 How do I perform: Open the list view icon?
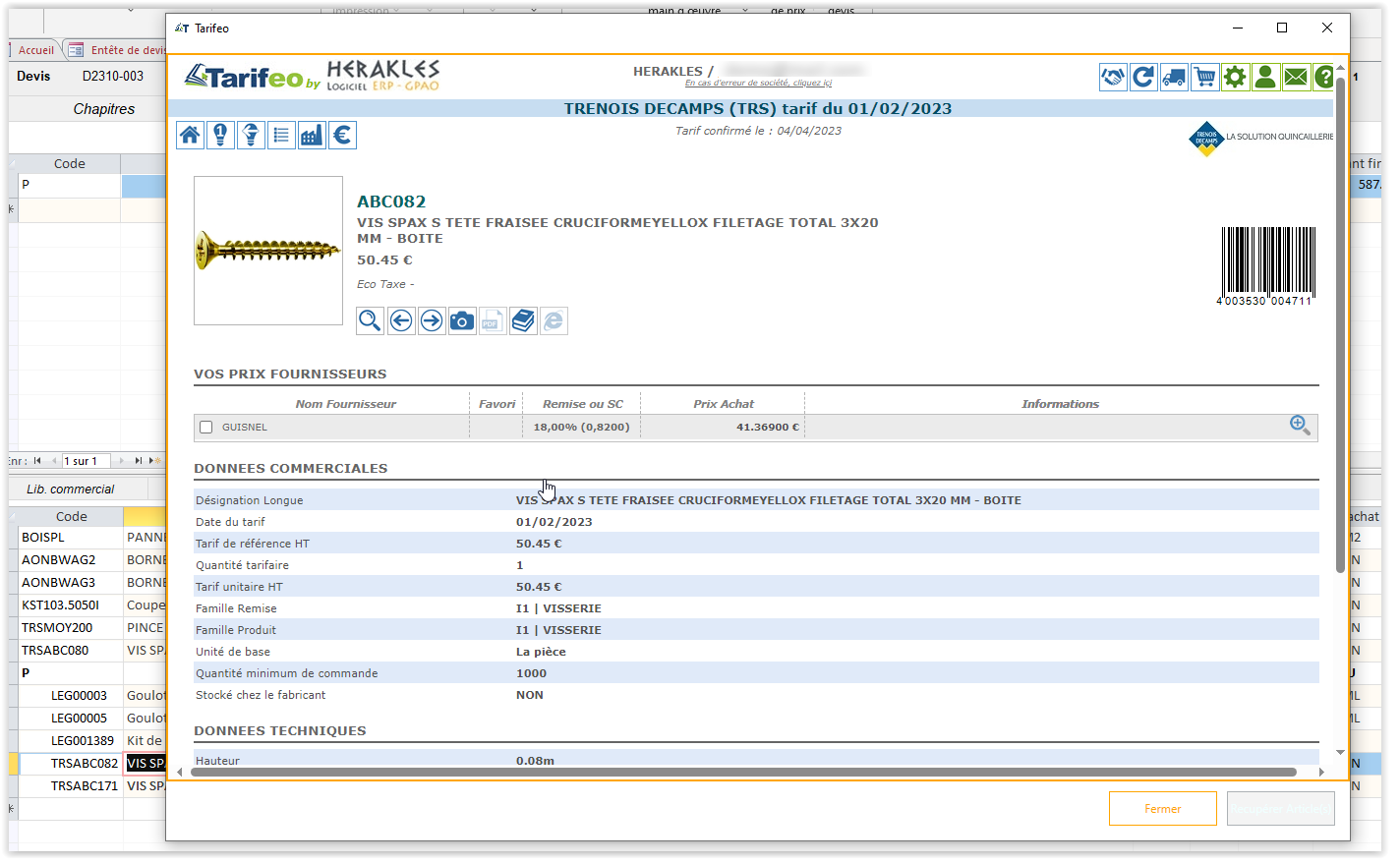click(x=281, y=135)
